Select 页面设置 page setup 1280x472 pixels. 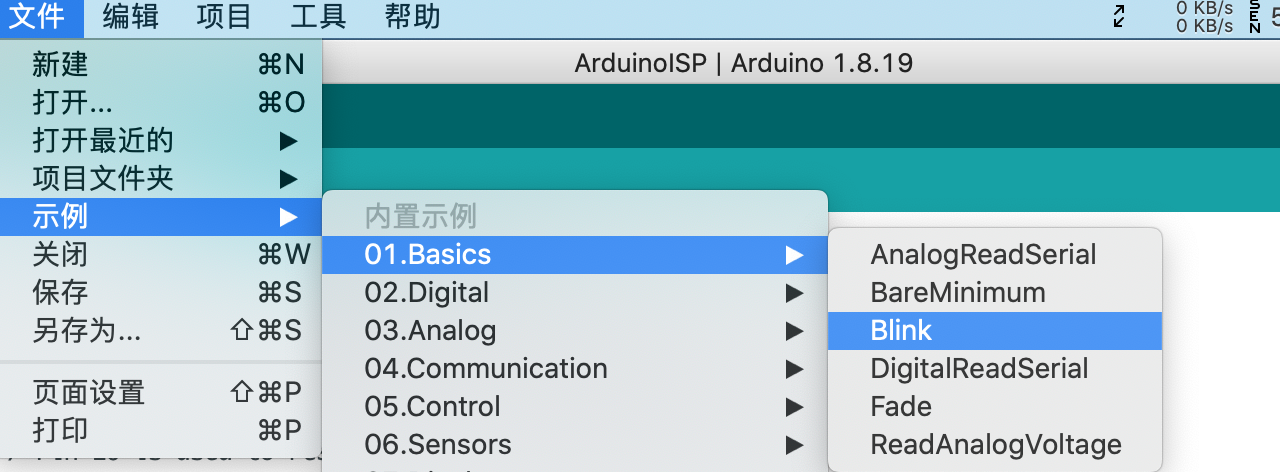[161, 392]
